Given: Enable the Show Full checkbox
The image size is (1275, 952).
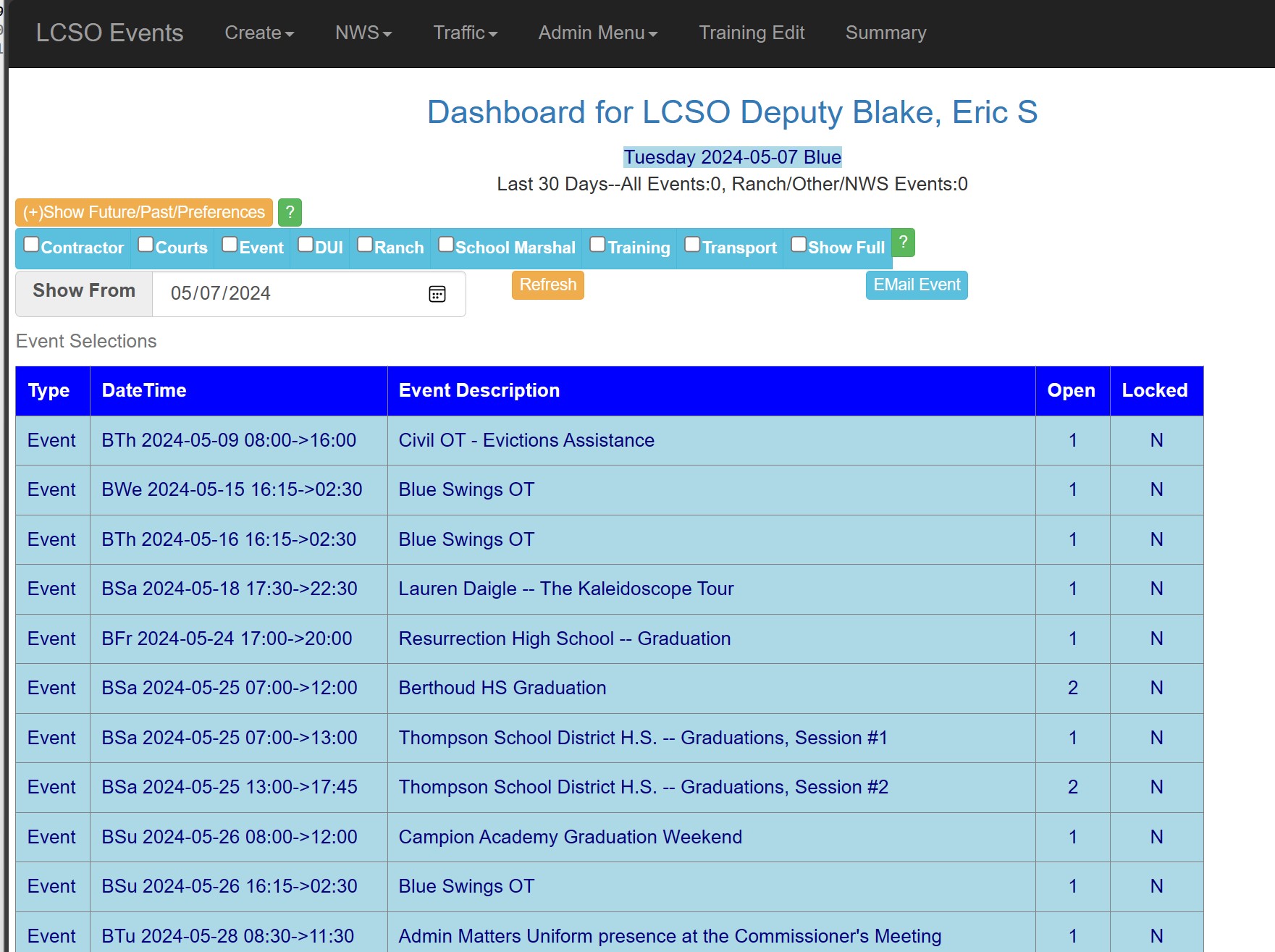Looking at the screenshot, I should point(799,245).
